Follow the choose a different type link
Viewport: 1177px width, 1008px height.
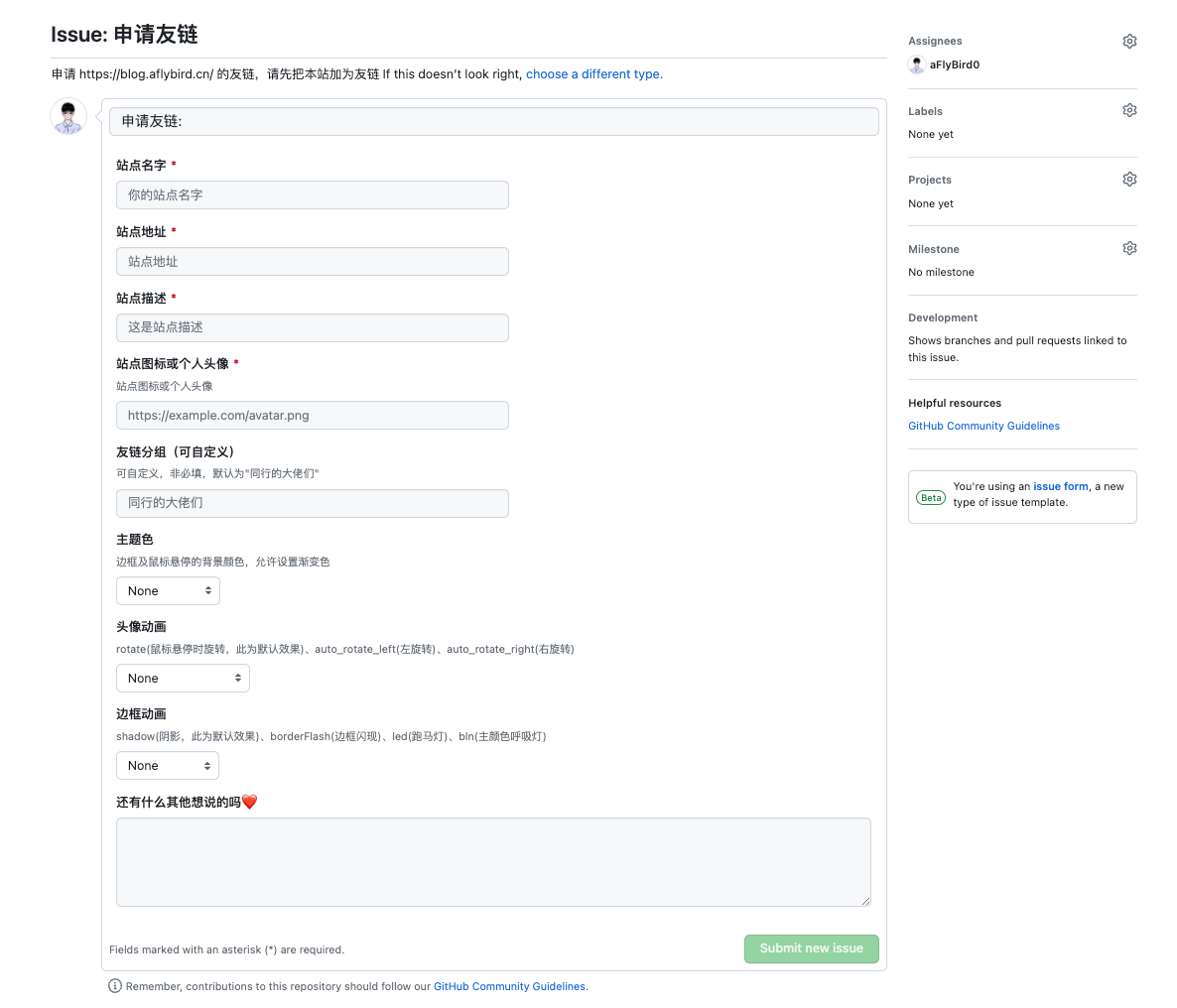593,74
